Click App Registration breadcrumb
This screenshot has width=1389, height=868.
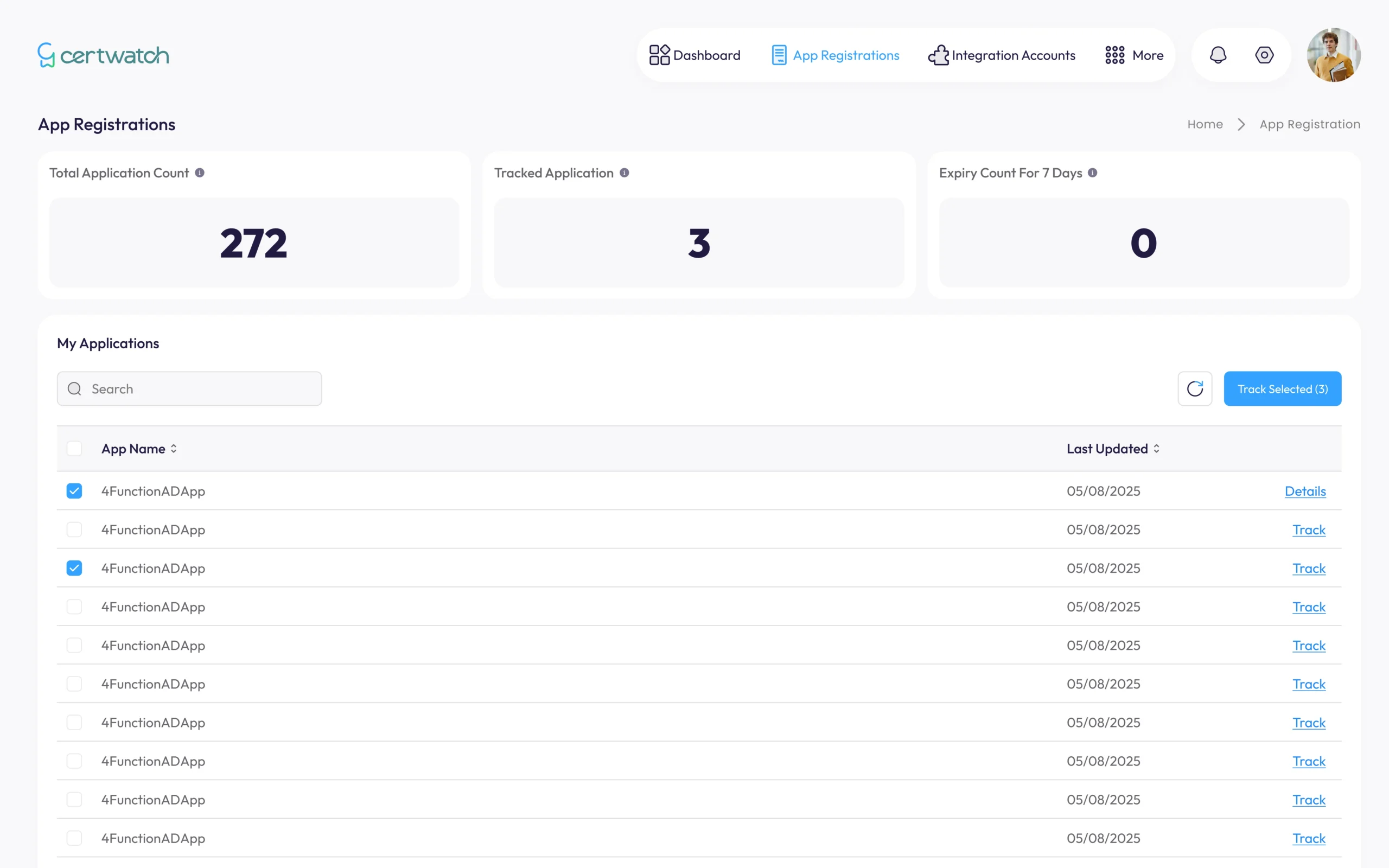pos(1310,125)
